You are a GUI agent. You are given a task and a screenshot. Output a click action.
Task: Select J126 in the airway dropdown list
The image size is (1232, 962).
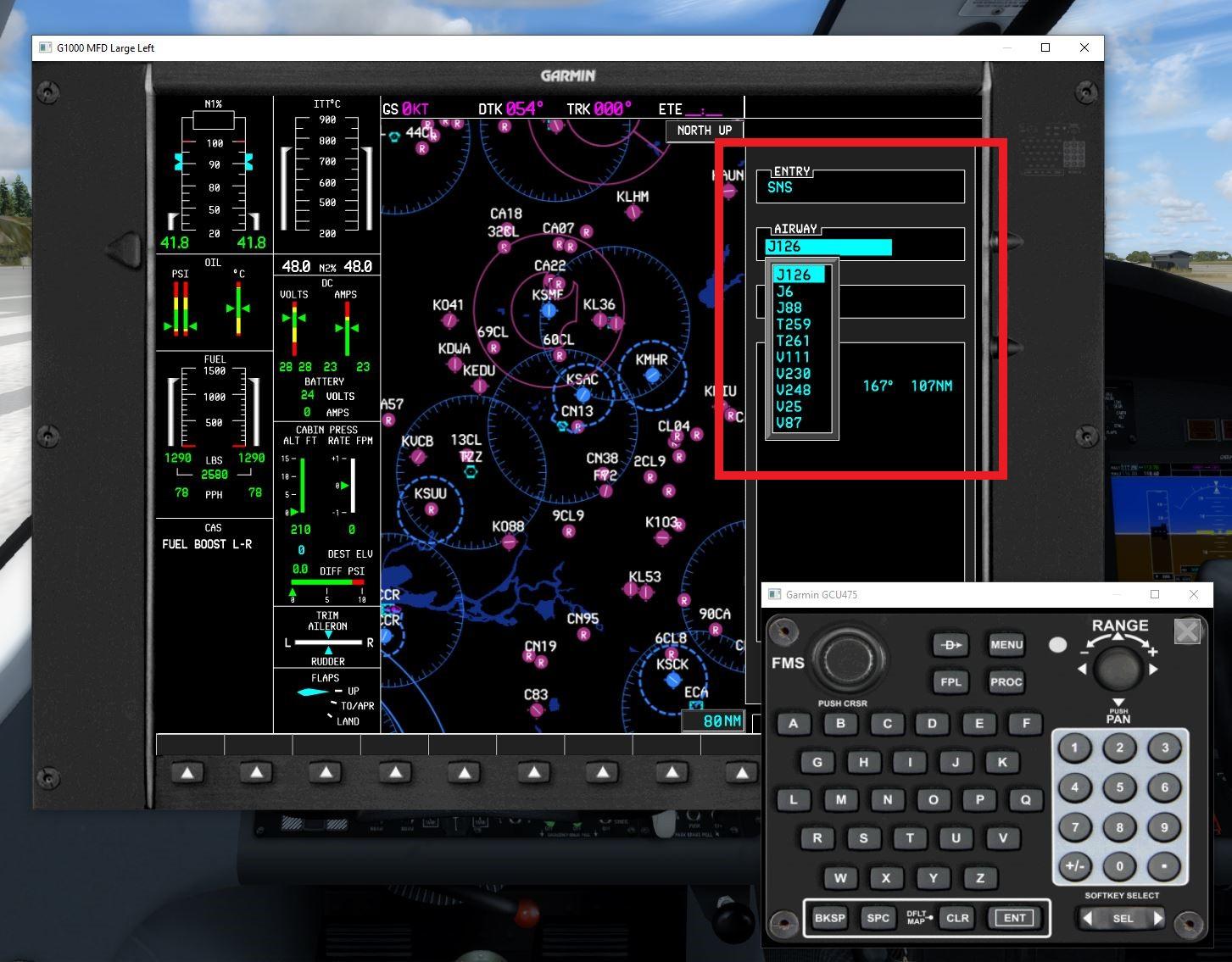point(799,275)
